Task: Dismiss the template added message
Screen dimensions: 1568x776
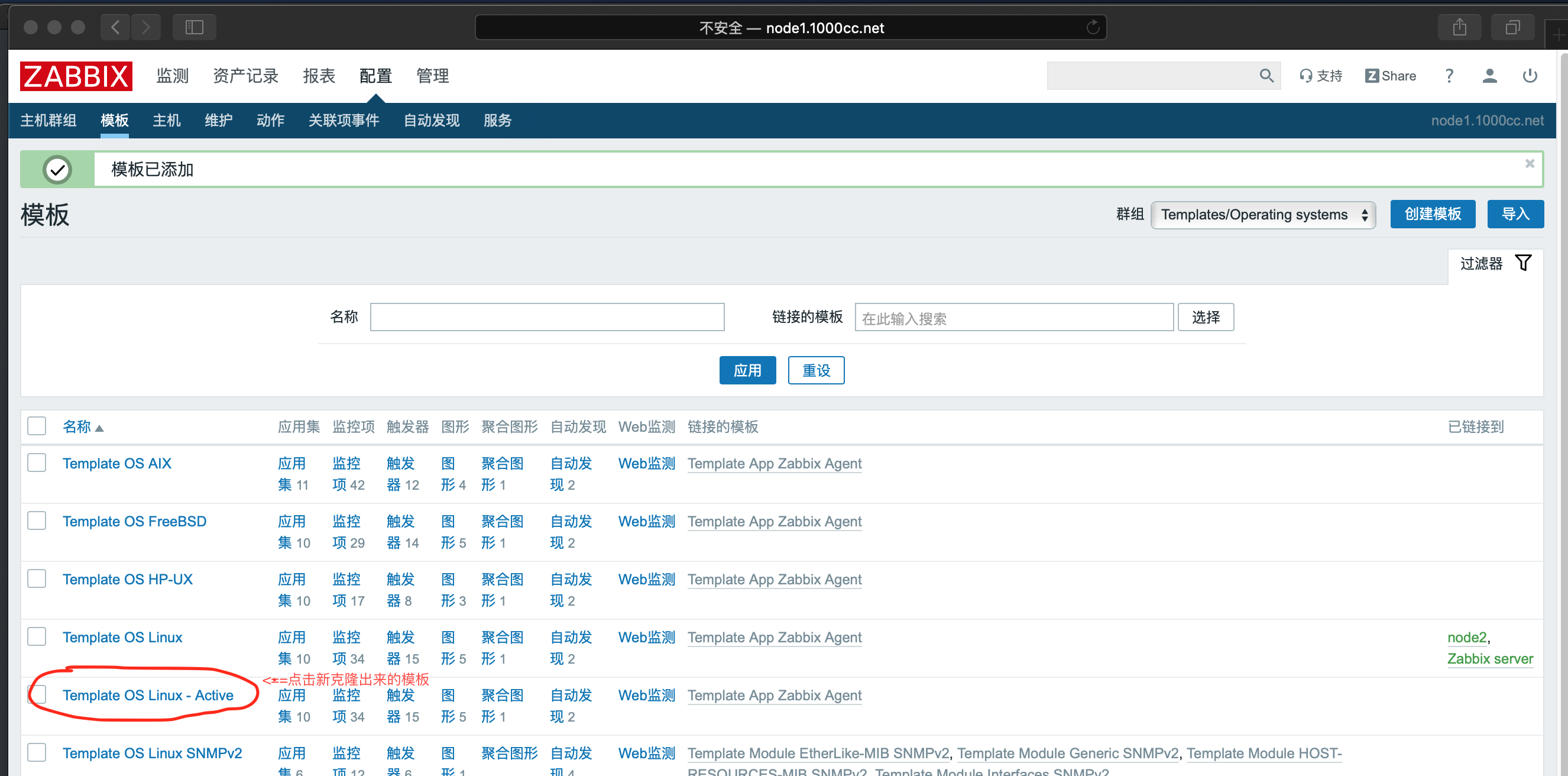Action: pos(1529,163)
